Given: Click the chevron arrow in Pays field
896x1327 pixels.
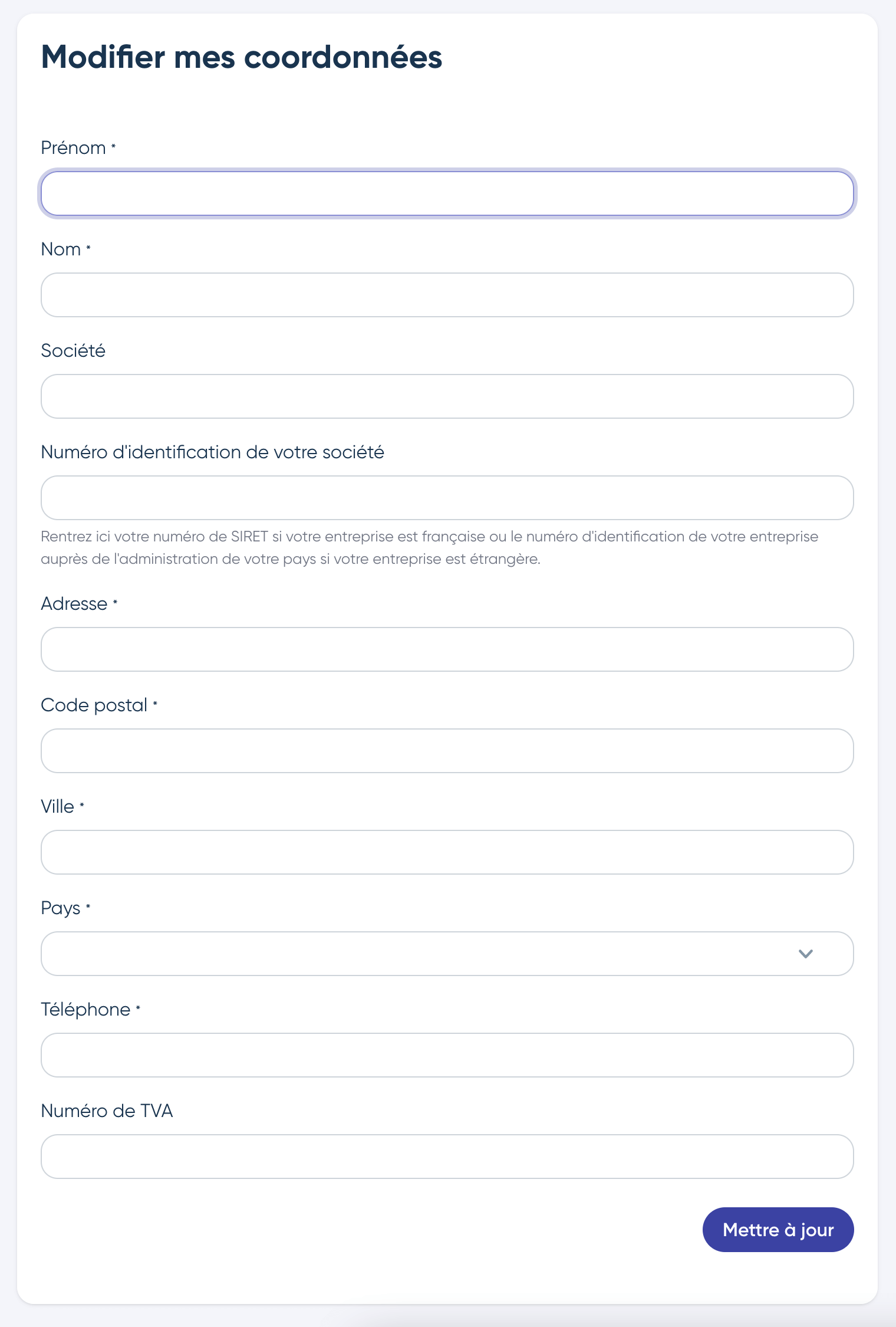Looking at the screenshot, I should [x=805, y=954].
